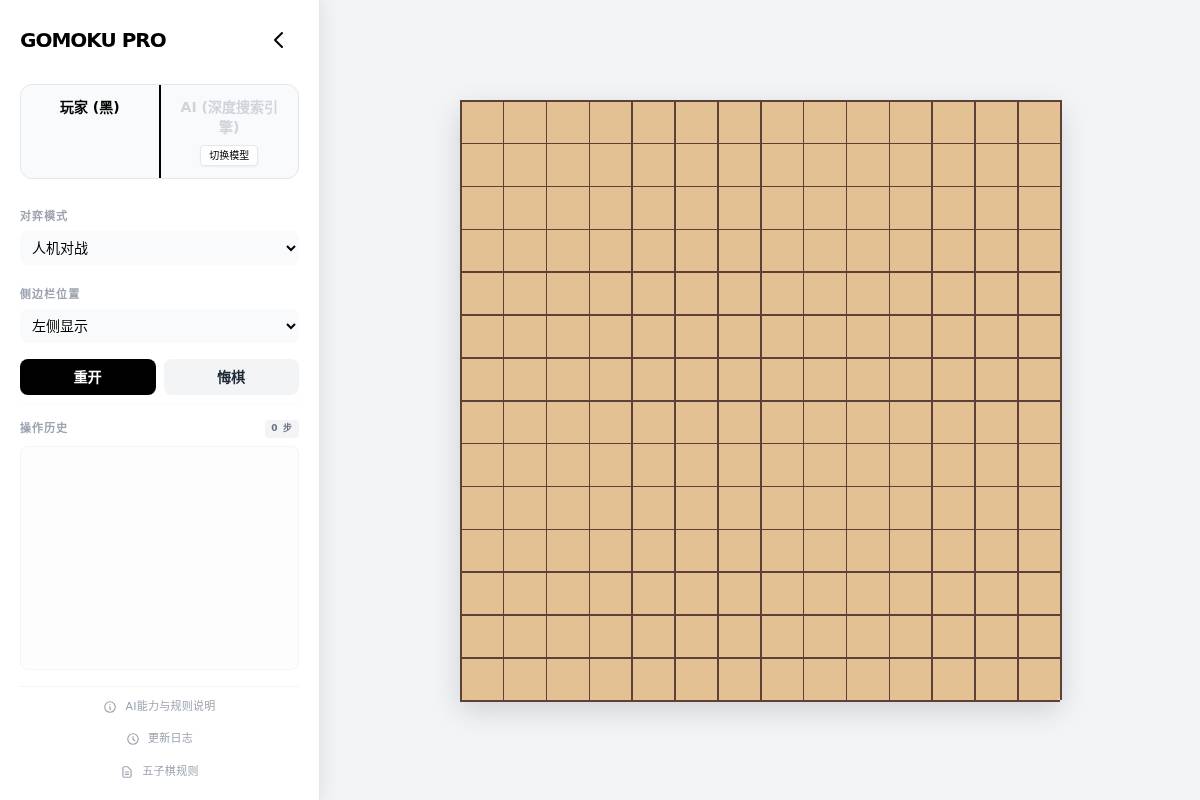This screenshot has width=1200, height=800.
Task: Collapse the sidebar using the arrow icon
Action: click(x=279, y=40)
